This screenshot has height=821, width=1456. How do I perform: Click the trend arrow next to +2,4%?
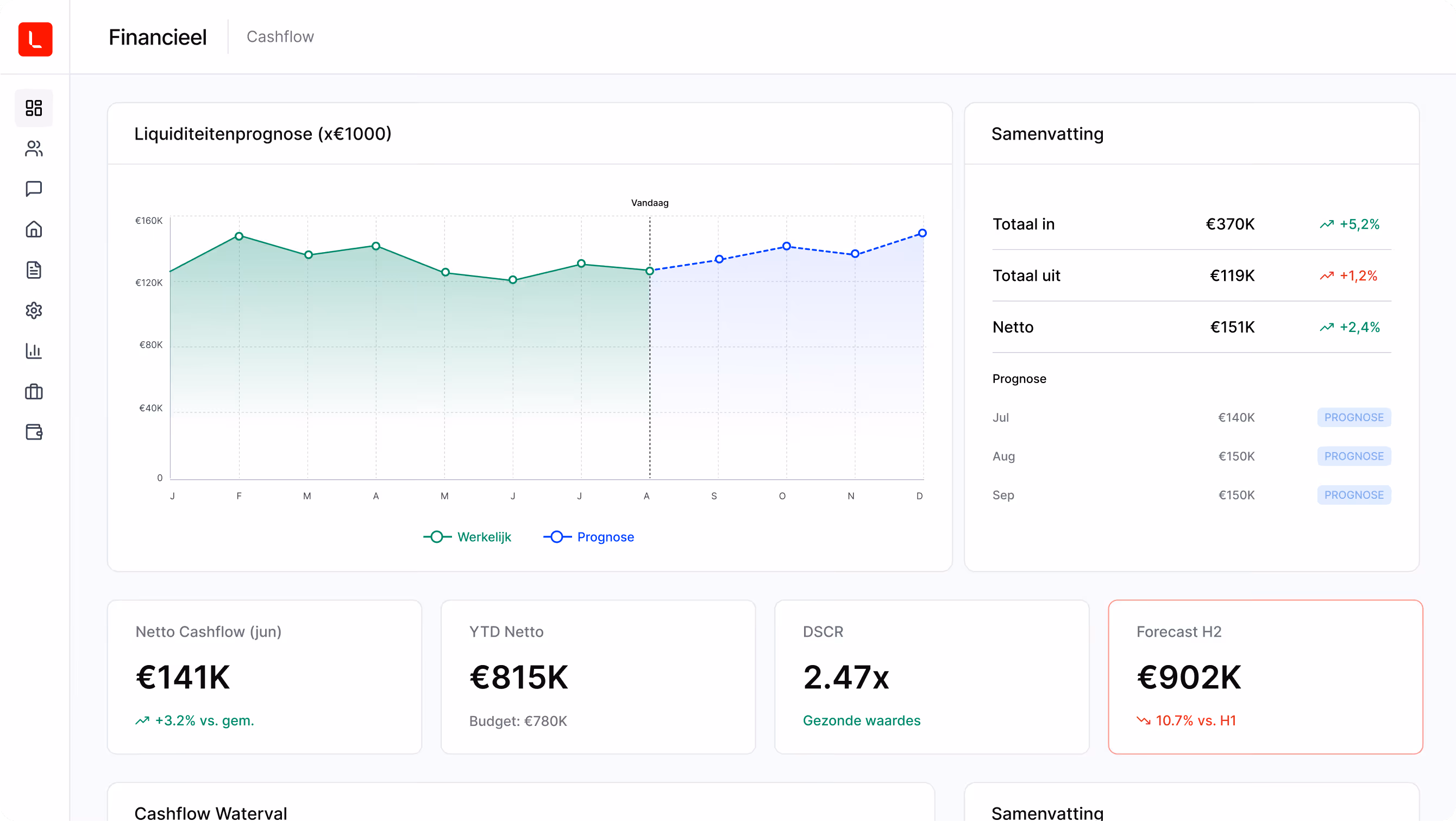(1327, 328)
